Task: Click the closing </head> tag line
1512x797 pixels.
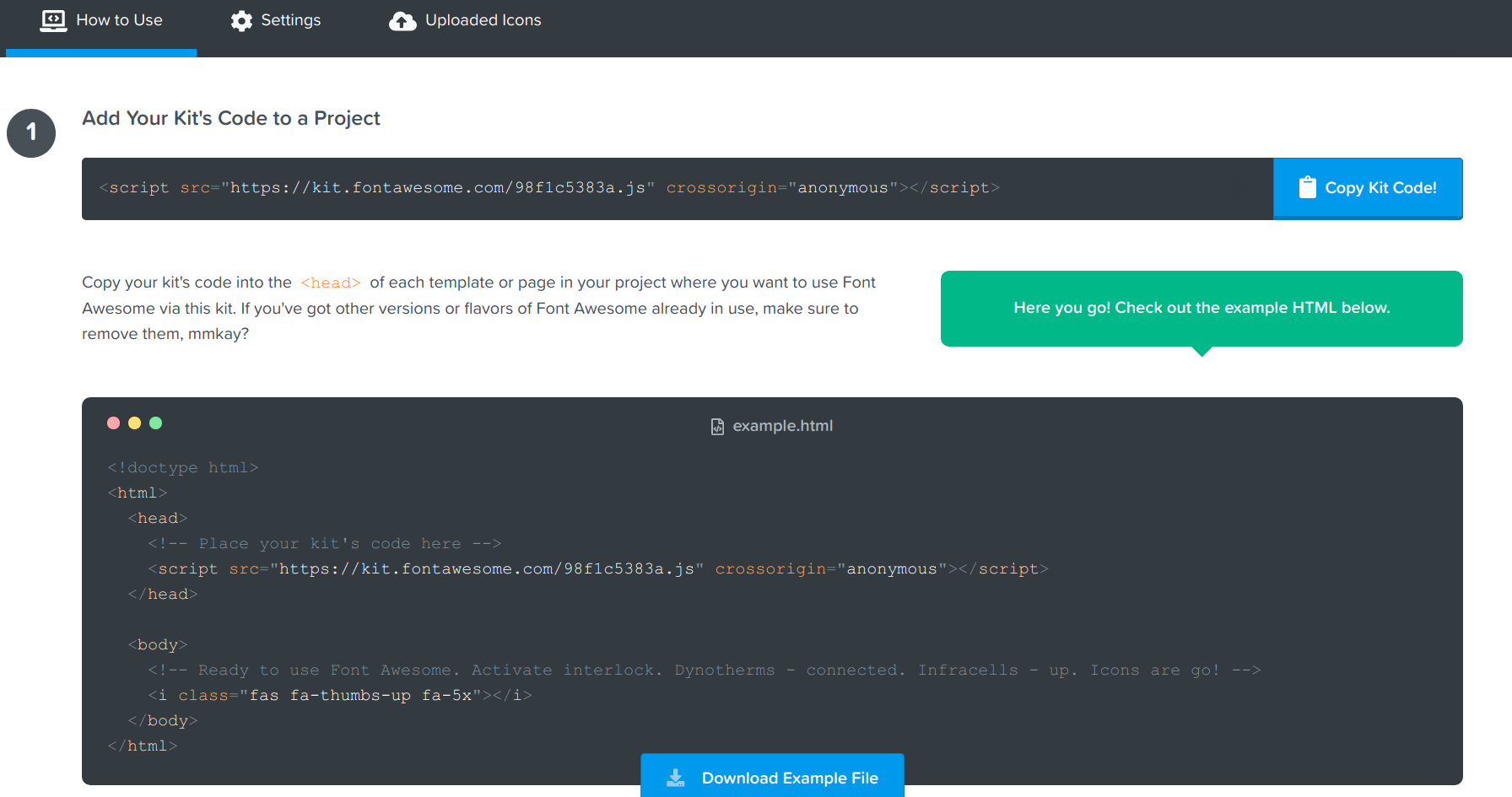Action: coord(163,594)
